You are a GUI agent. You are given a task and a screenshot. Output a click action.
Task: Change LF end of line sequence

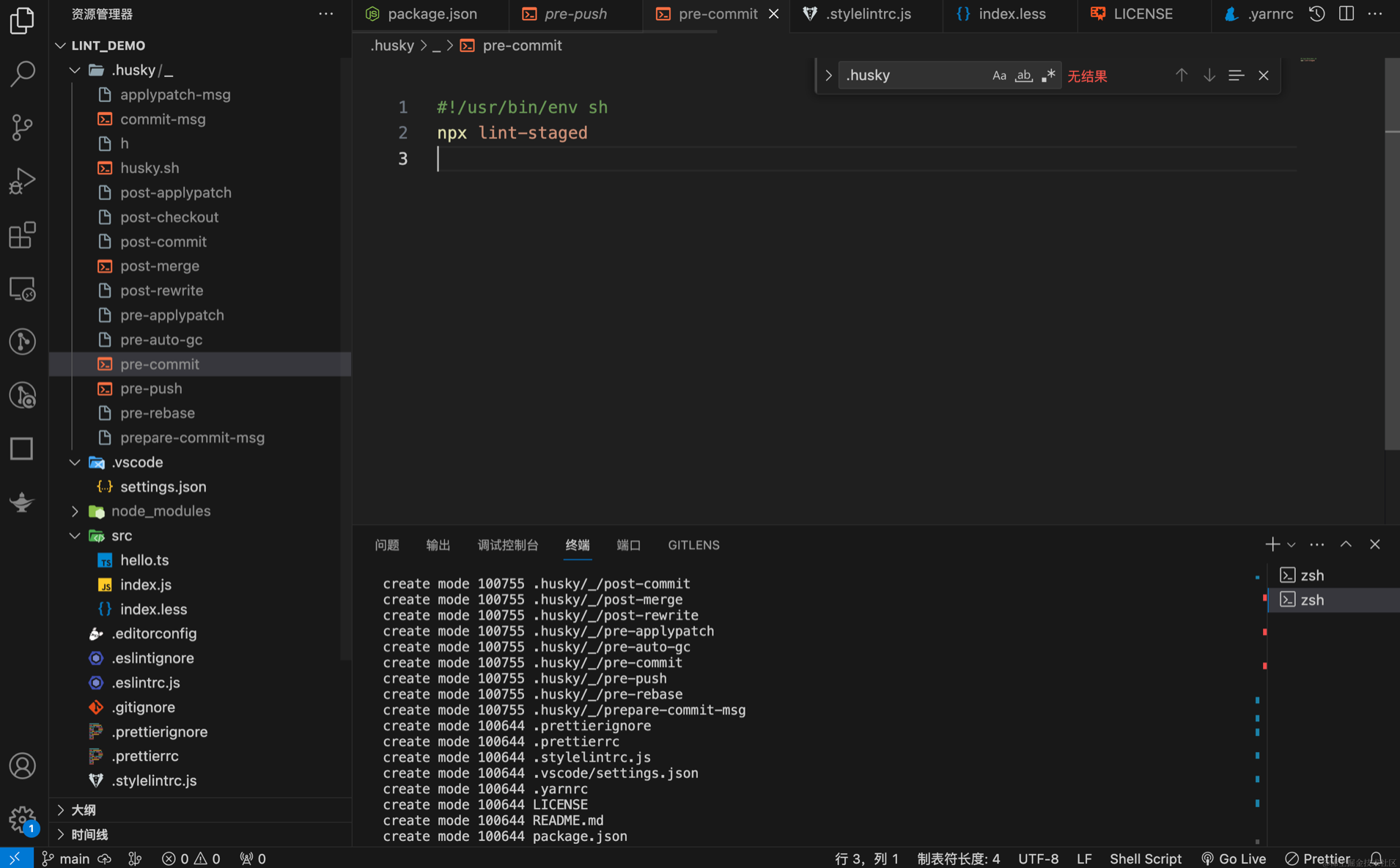1084,858
